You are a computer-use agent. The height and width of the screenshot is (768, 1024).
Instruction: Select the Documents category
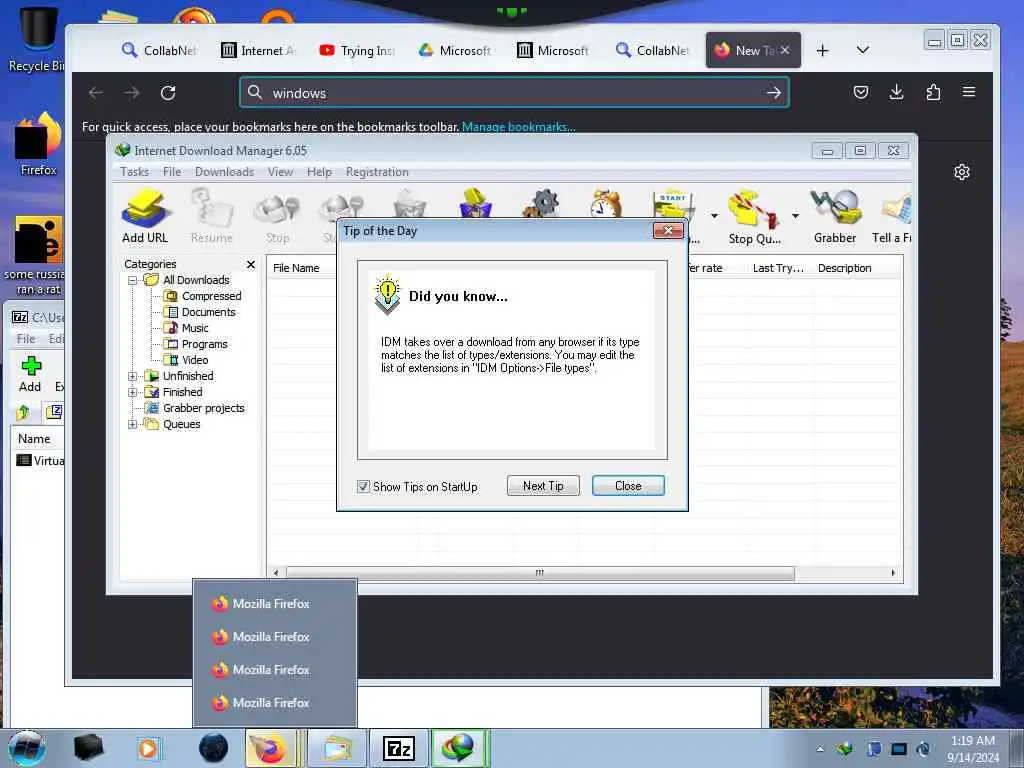tap(208, 312)
